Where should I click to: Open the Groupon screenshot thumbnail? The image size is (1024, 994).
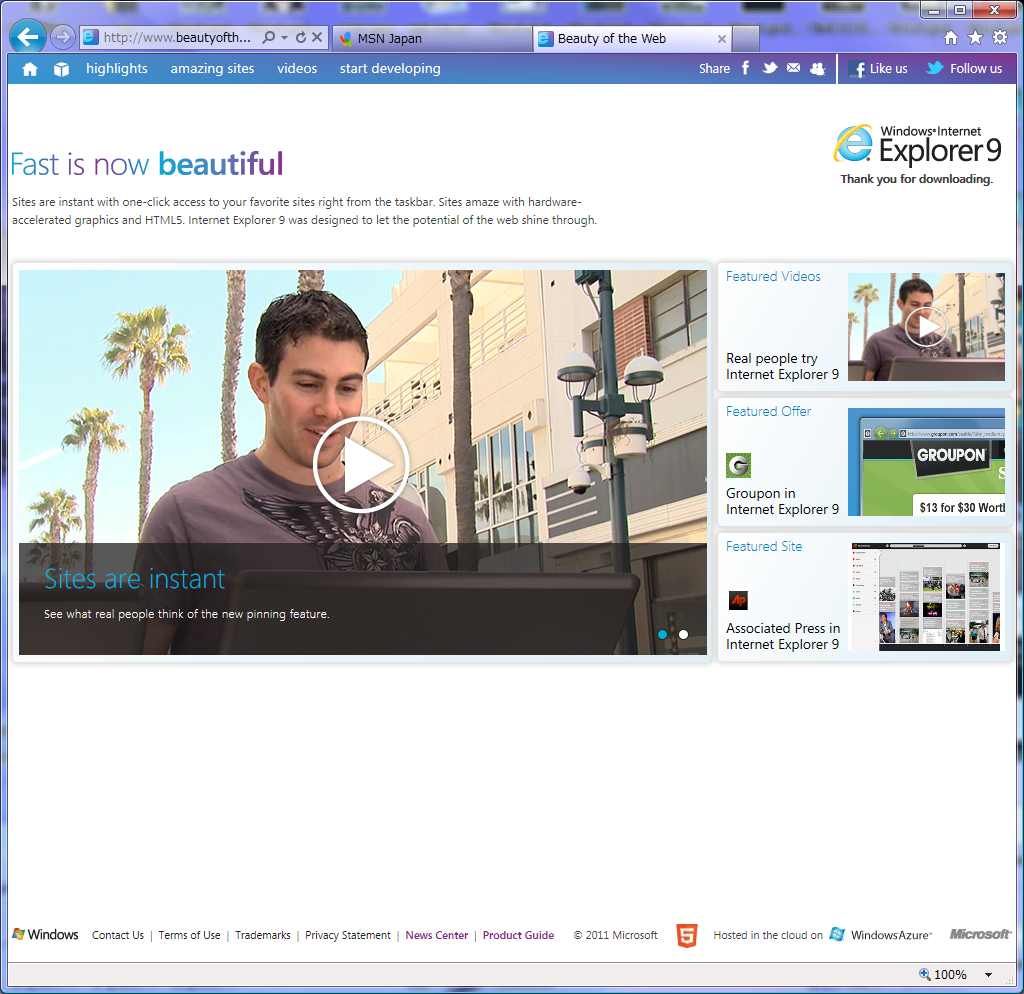coord(926,462)
